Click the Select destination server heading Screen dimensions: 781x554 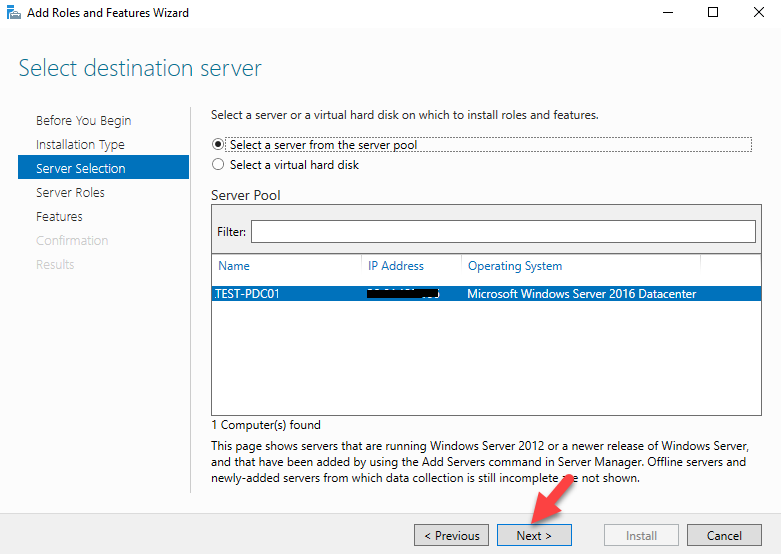coord(140,68)
